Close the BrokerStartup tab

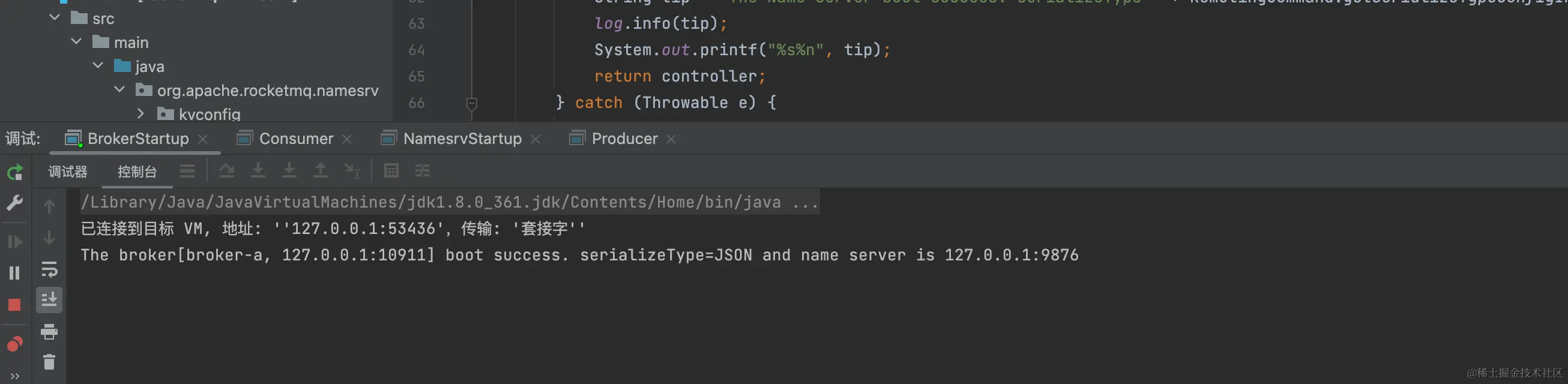pyautogui.click(x=204, y=139)
